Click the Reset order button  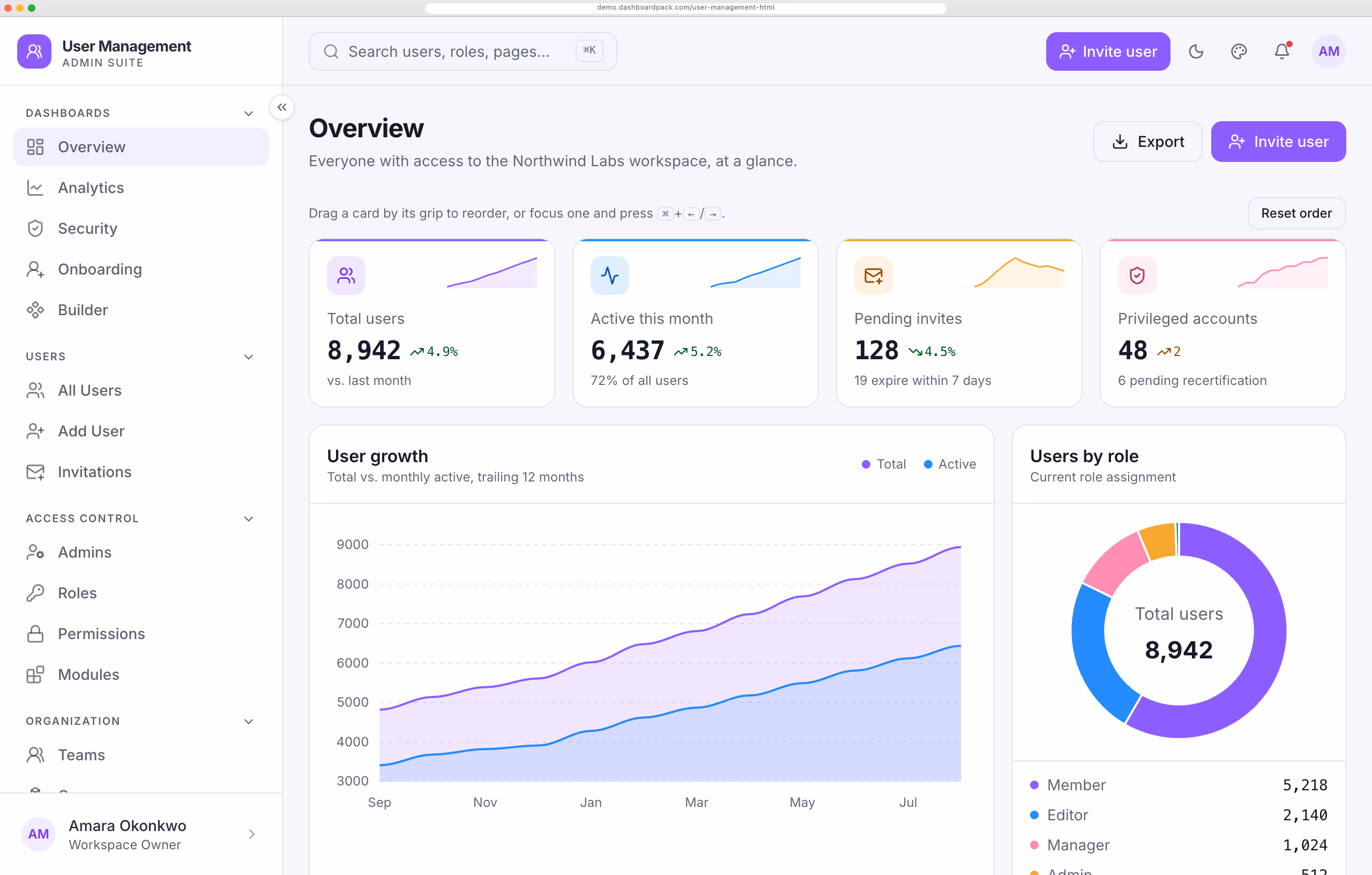click(1296, 213)
